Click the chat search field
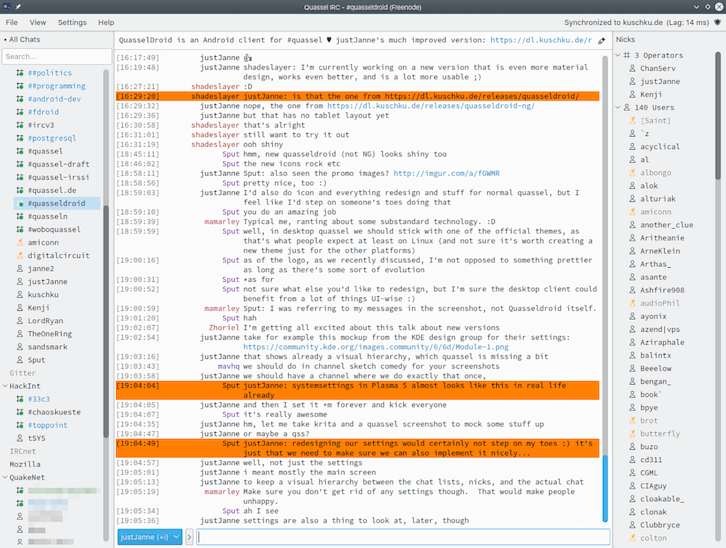 [56, 56]
